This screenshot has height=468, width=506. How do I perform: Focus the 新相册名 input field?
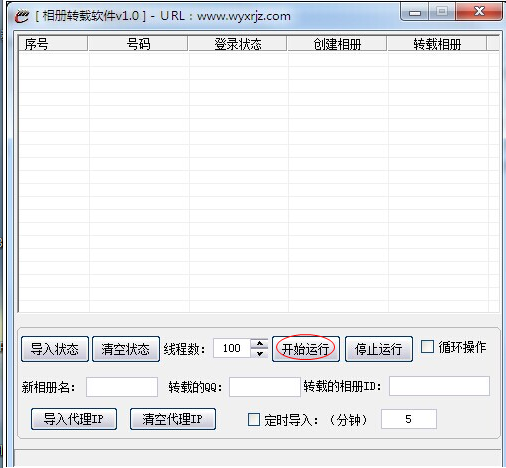click(x=122, y=387)
